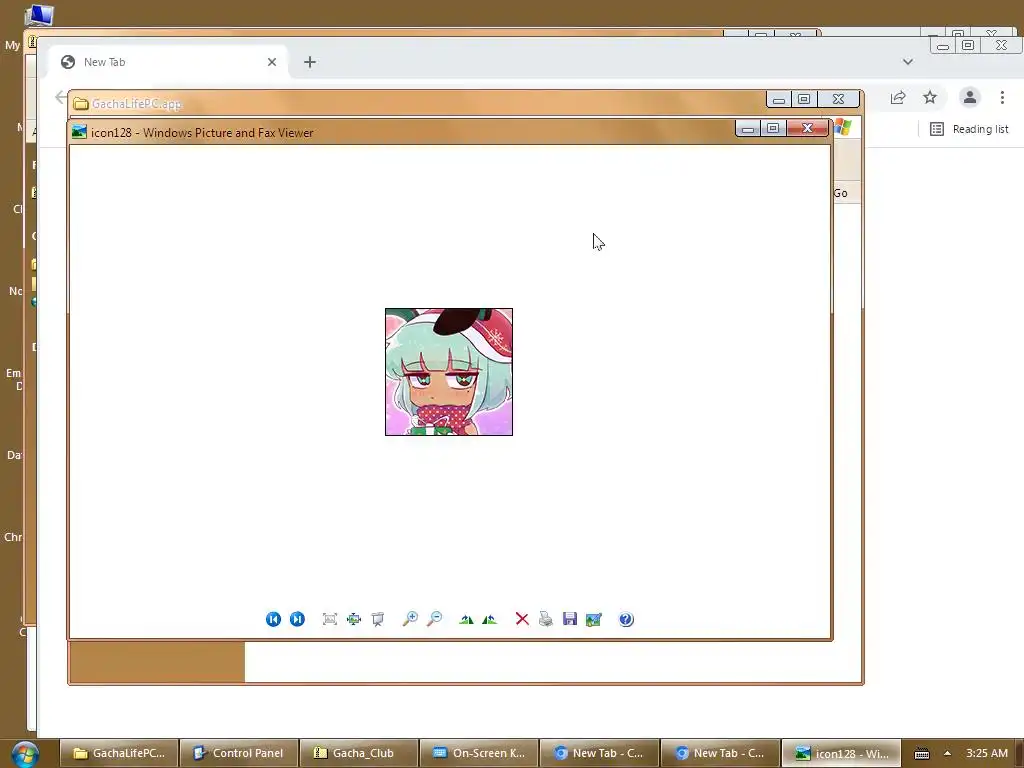
Task: Bookmark this page with star icon
Action: pyautogui.click(x=930, y=98)
